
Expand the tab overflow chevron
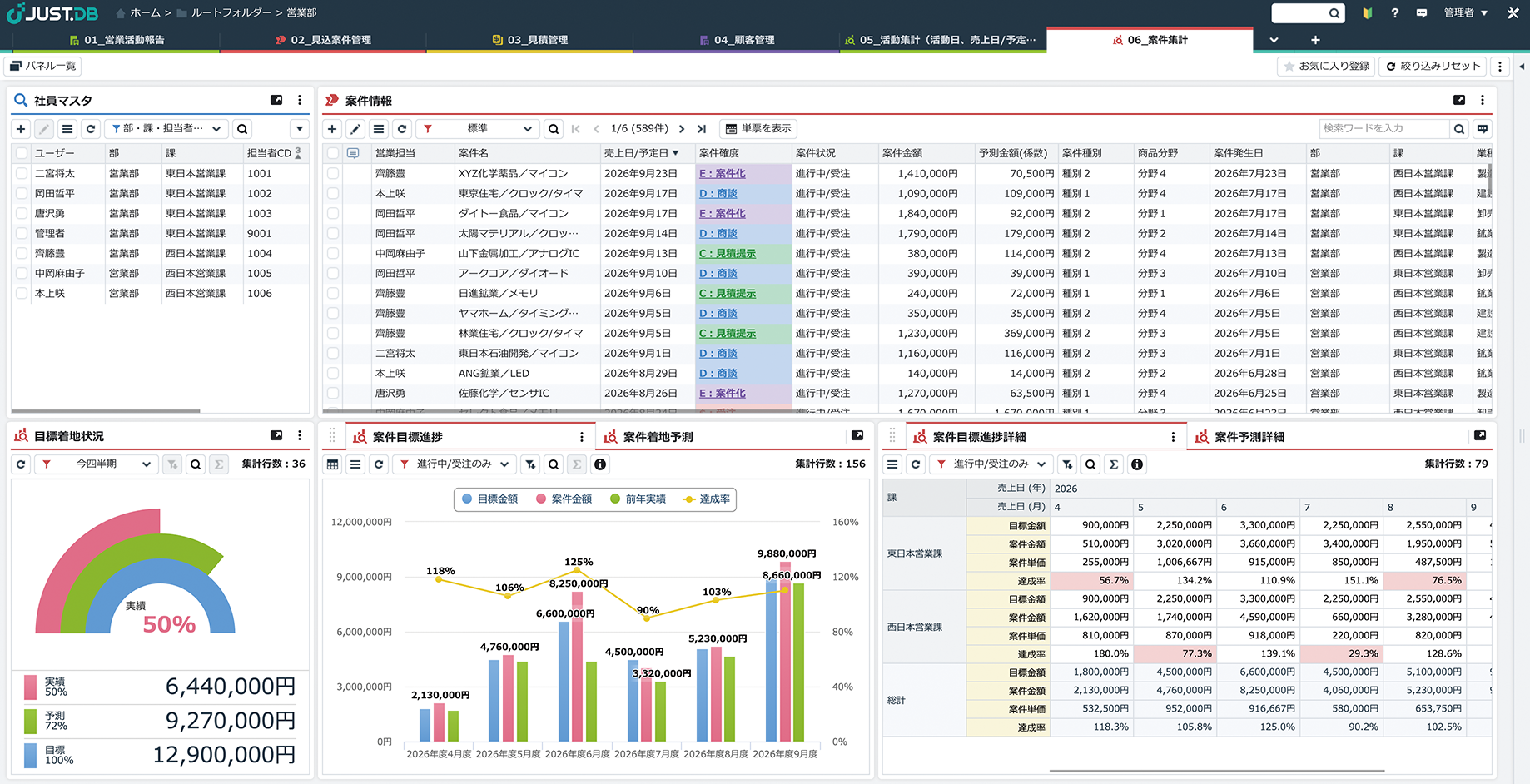click(1274, 40)
